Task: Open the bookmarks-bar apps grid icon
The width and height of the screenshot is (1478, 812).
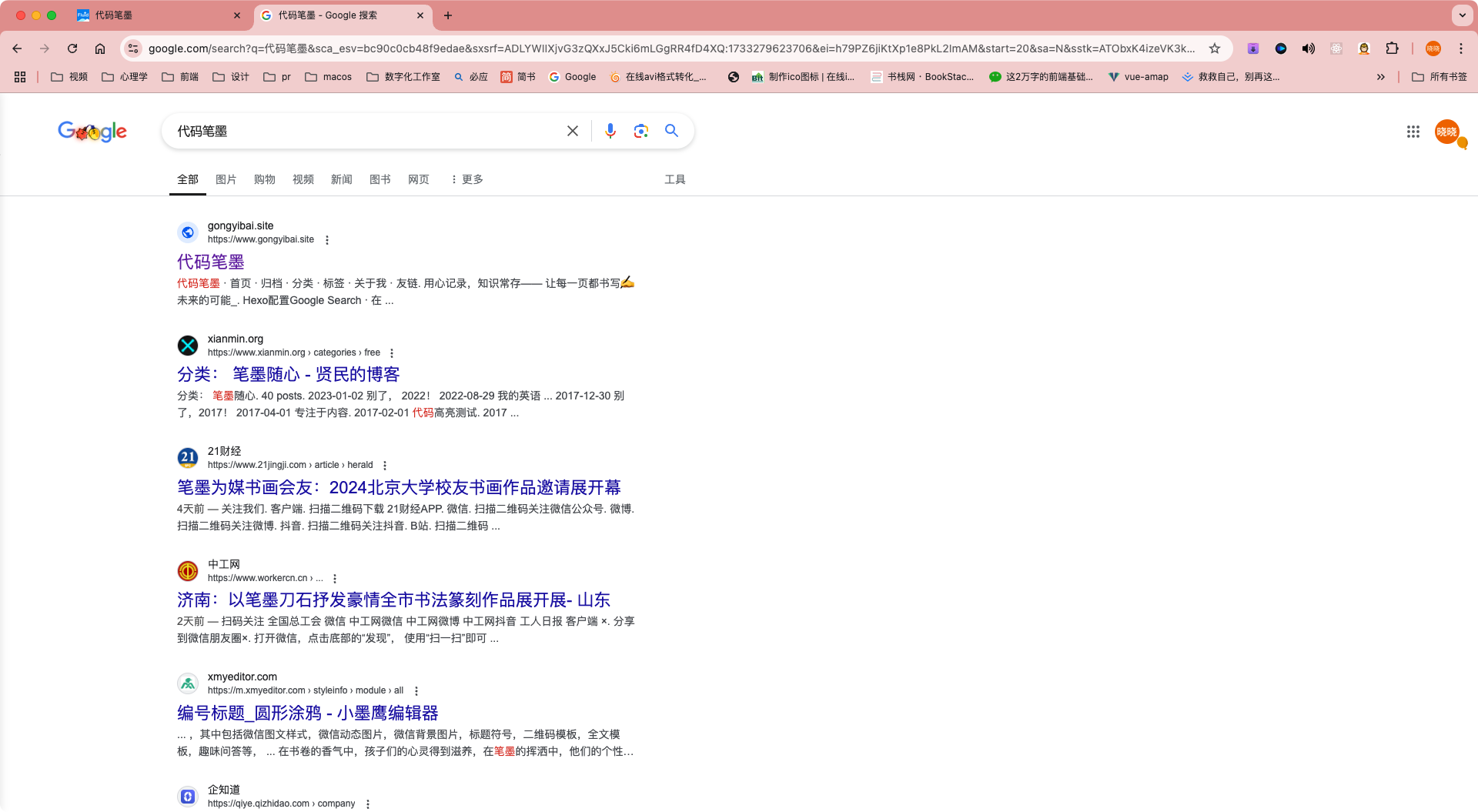Action: (x=20, y=77)
